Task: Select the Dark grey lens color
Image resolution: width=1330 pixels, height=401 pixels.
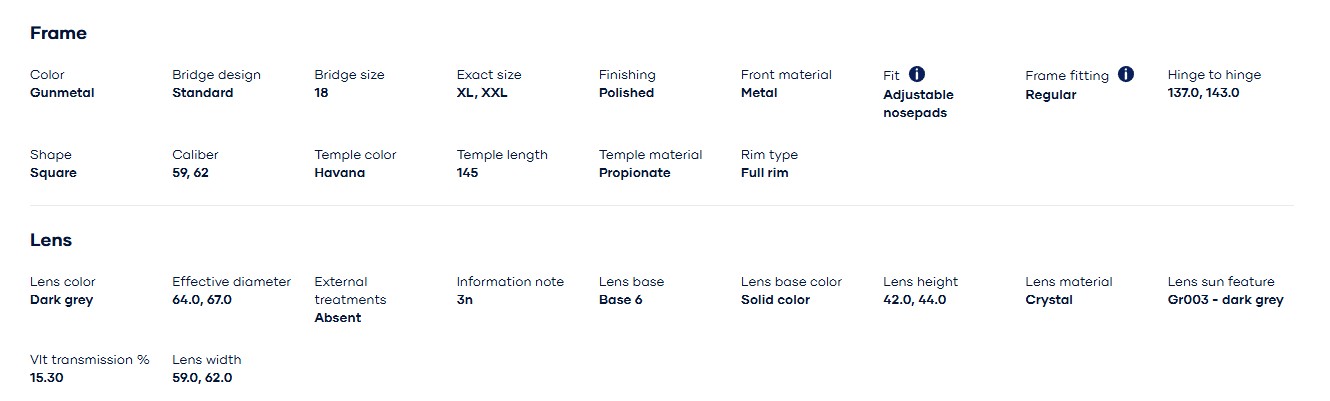Action: [61, 300]
